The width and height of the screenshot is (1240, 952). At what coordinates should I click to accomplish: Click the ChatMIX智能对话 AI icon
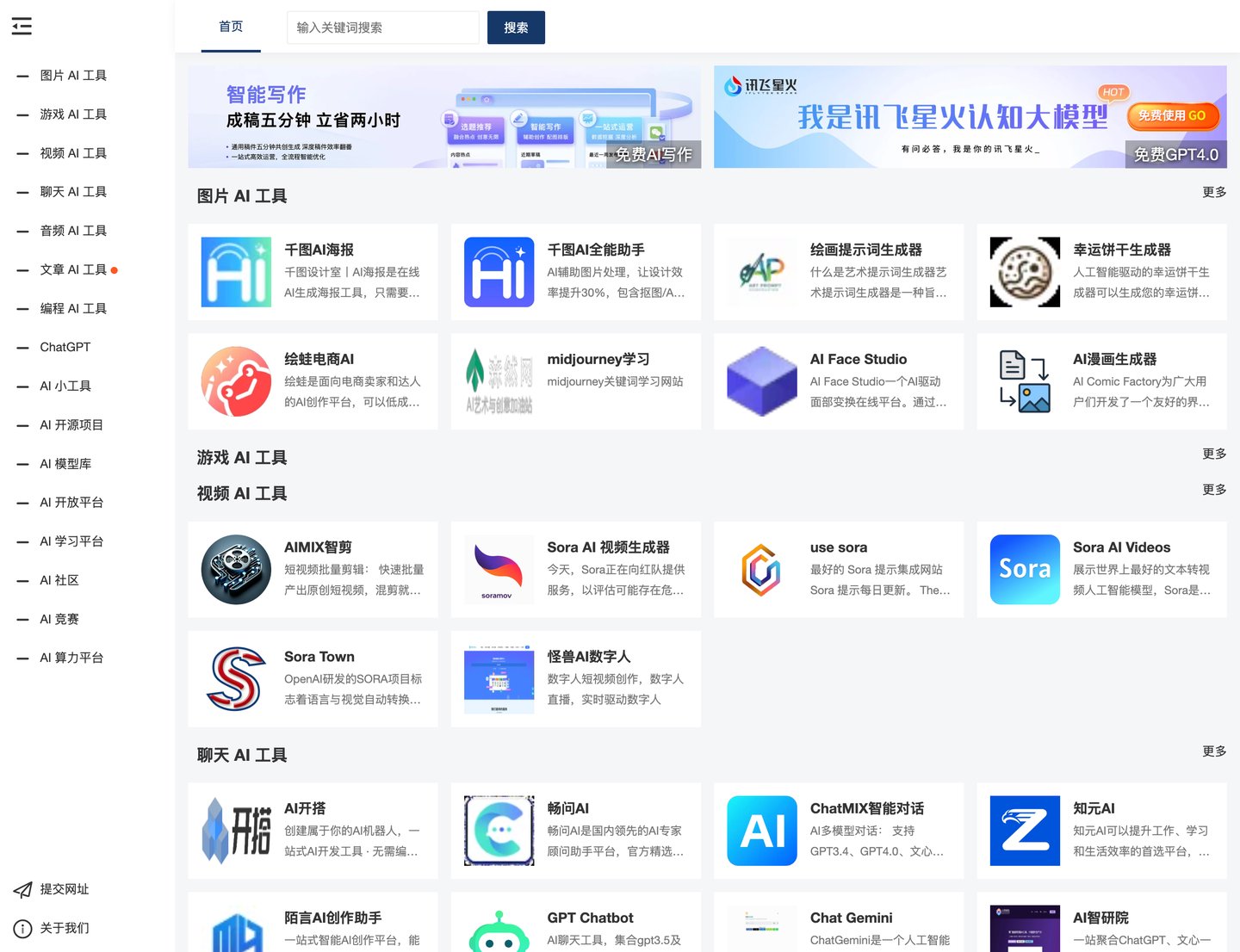(762, 831)
